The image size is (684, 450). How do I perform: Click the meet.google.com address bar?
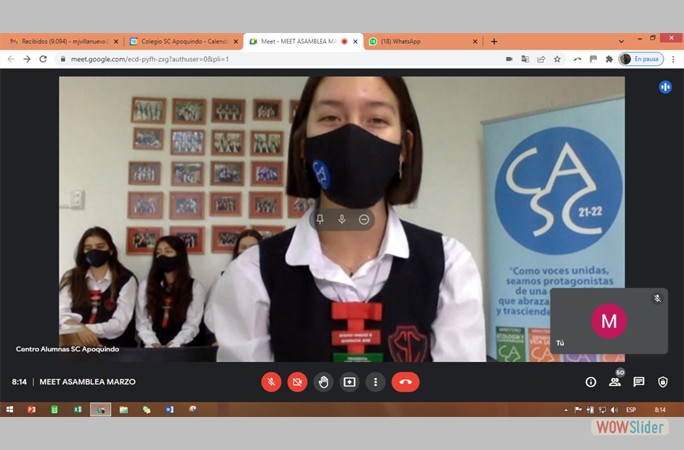pos(279,59)
